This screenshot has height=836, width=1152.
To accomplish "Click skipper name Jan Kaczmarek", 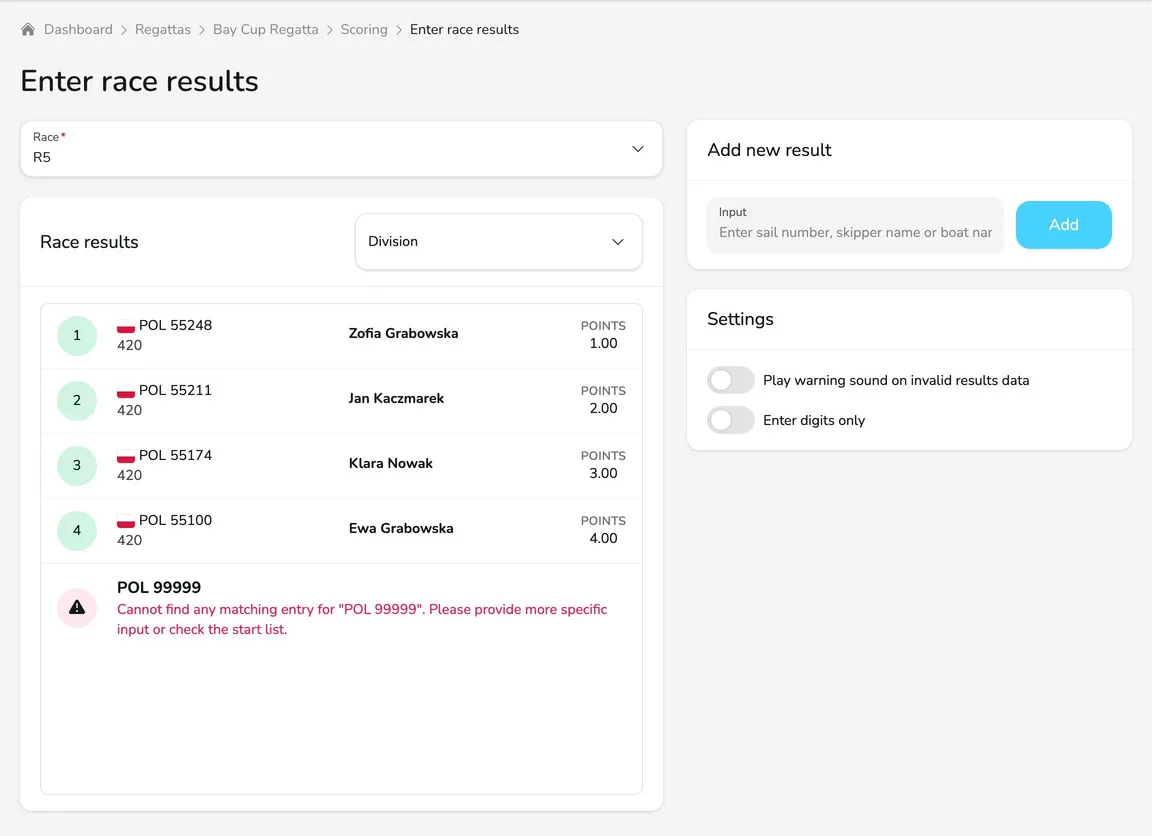I will tap(396, 398).
